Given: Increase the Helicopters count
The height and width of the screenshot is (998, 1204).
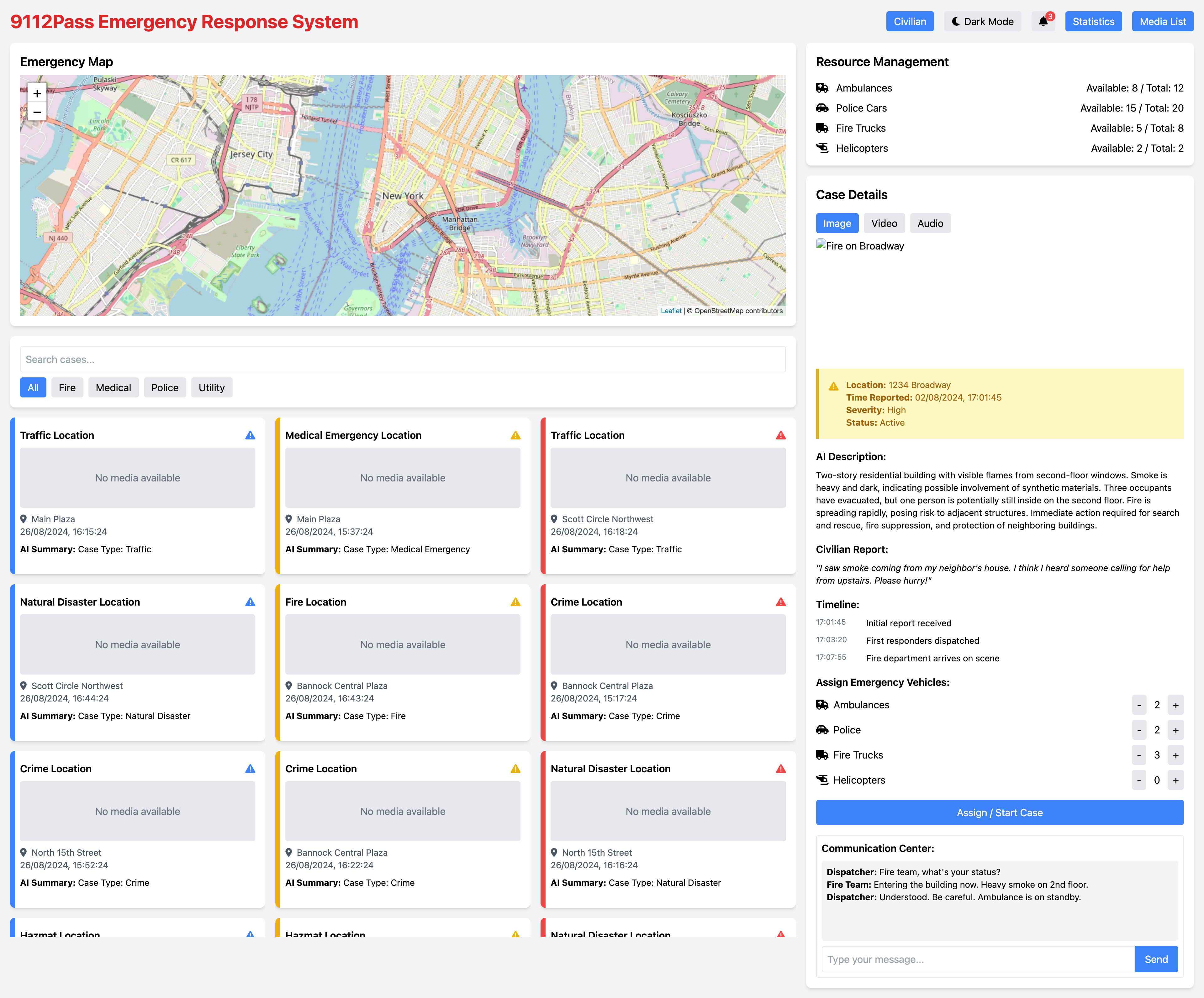Looking at the screenshot, I should pos(1175,781).
